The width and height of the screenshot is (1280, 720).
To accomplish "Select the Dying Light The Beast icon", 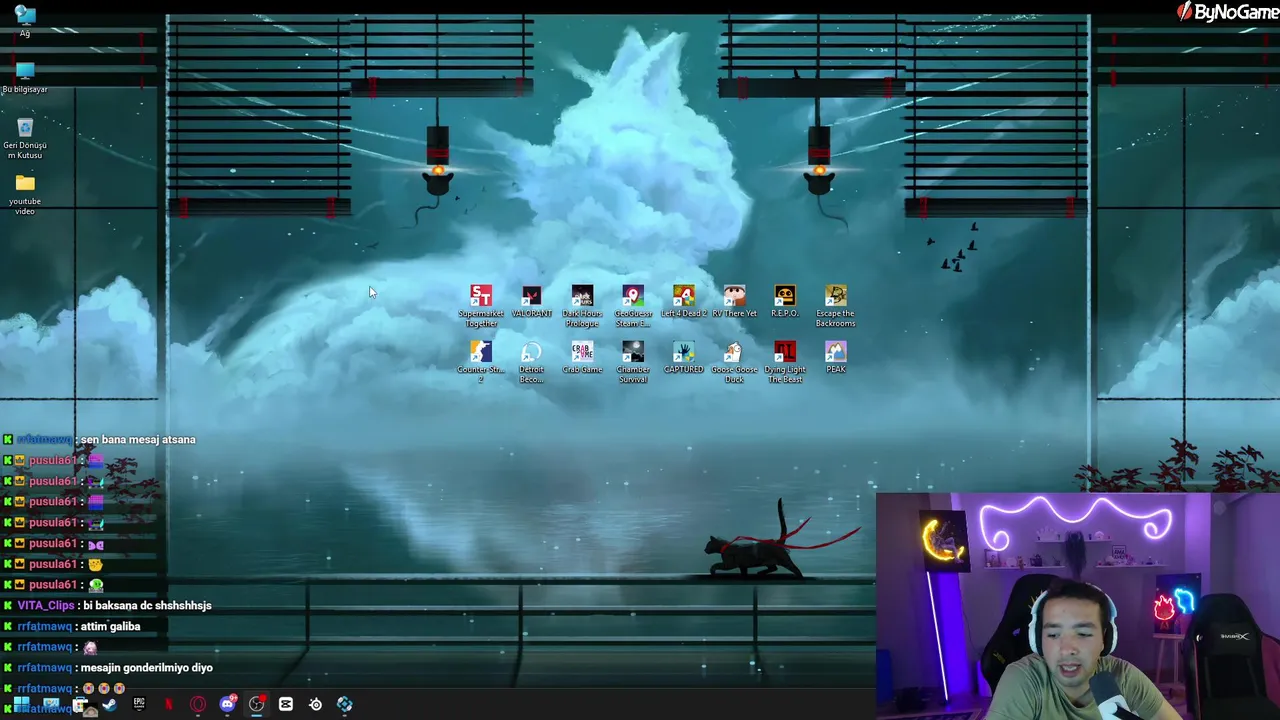I will click(x=785, y=362).
